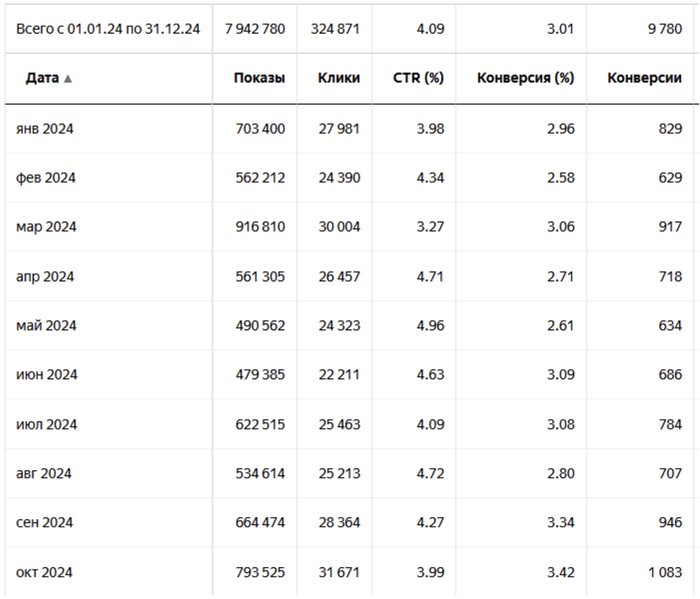Sort by the CTR (%) column
Screen dimensions: 700x599
(x=421, y=78)
